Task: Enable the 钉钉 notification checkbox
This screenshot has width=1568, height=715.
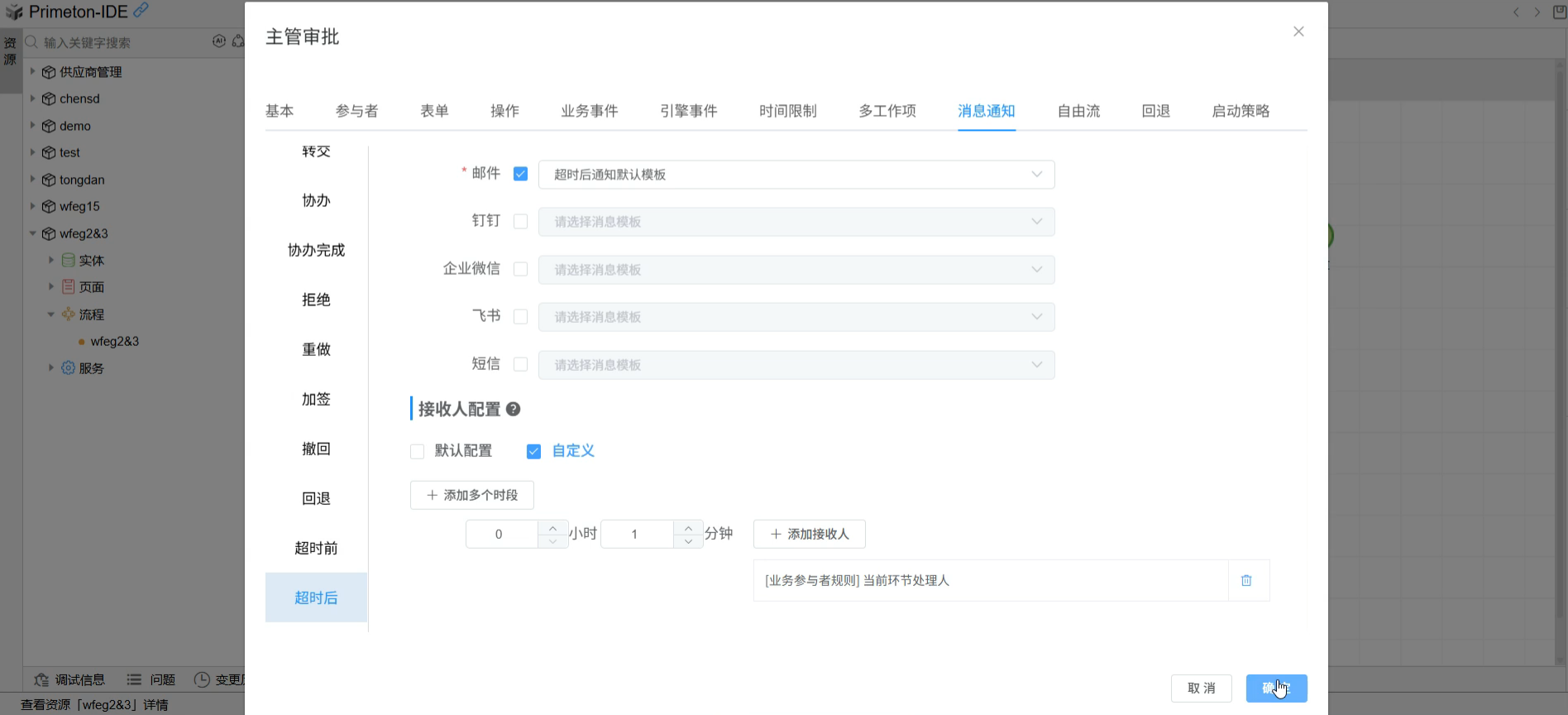Action: coord(520,222)
